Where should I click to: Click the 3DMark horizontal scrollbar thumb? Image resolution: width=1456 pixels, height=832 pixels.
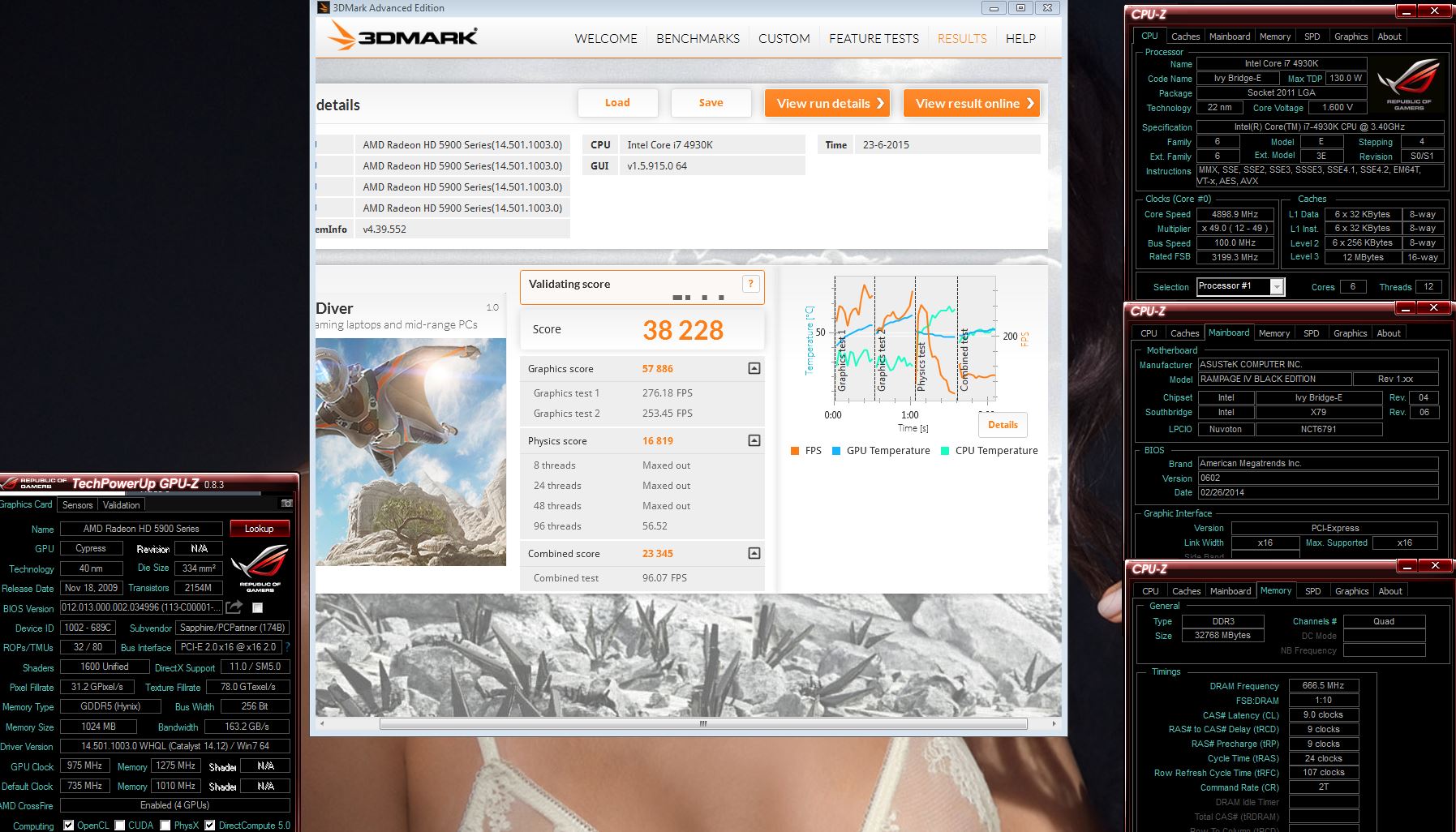coord(703,723)
